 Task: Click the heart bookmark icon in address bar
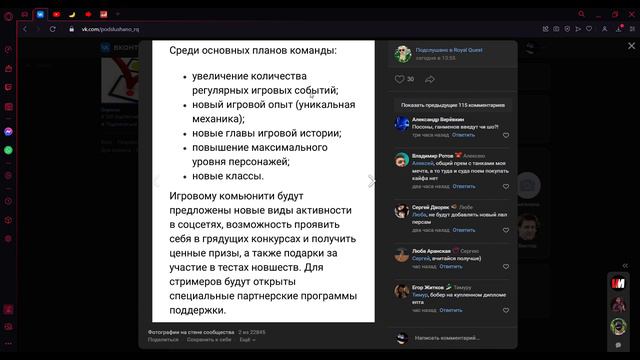pos(589,29)
